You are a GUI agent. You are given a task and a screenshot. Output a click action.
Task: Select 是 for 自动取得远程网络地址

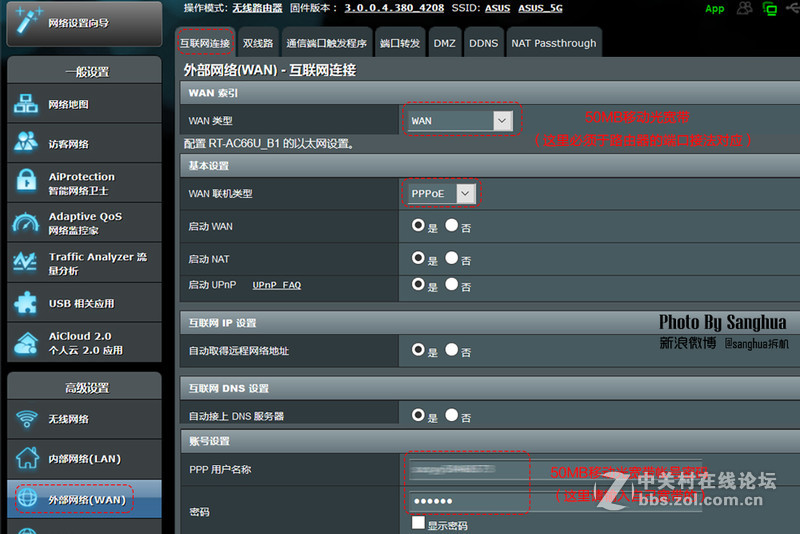418,349
